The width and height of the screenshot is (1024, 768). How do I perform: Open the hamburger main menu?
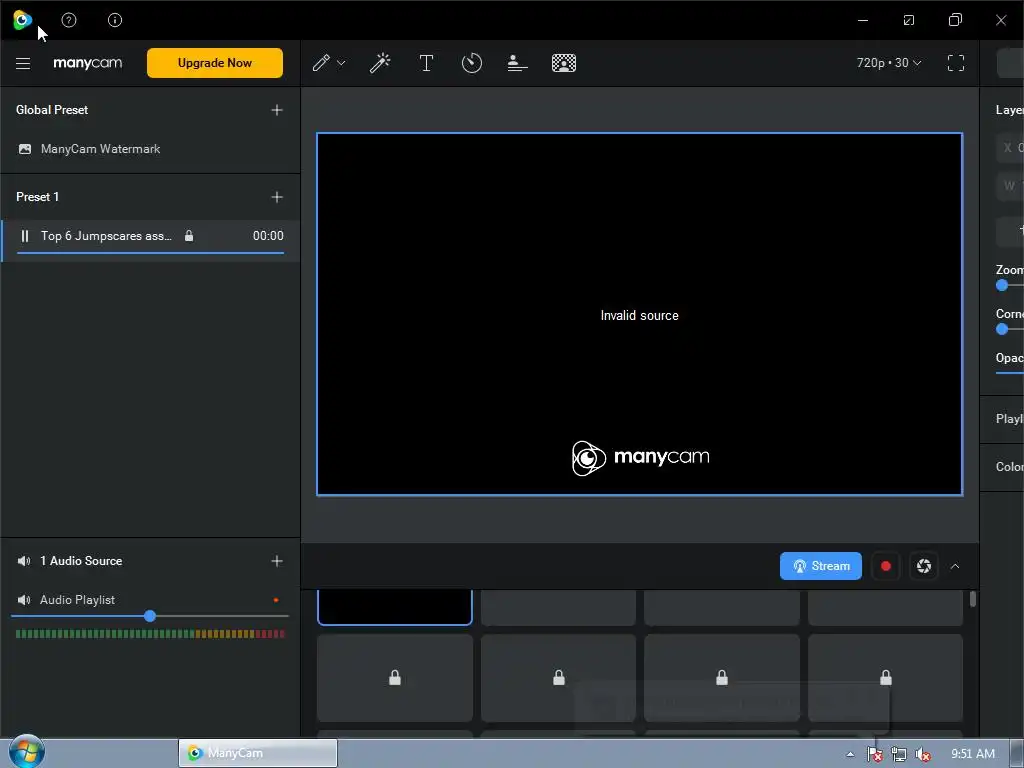[23, 63]
